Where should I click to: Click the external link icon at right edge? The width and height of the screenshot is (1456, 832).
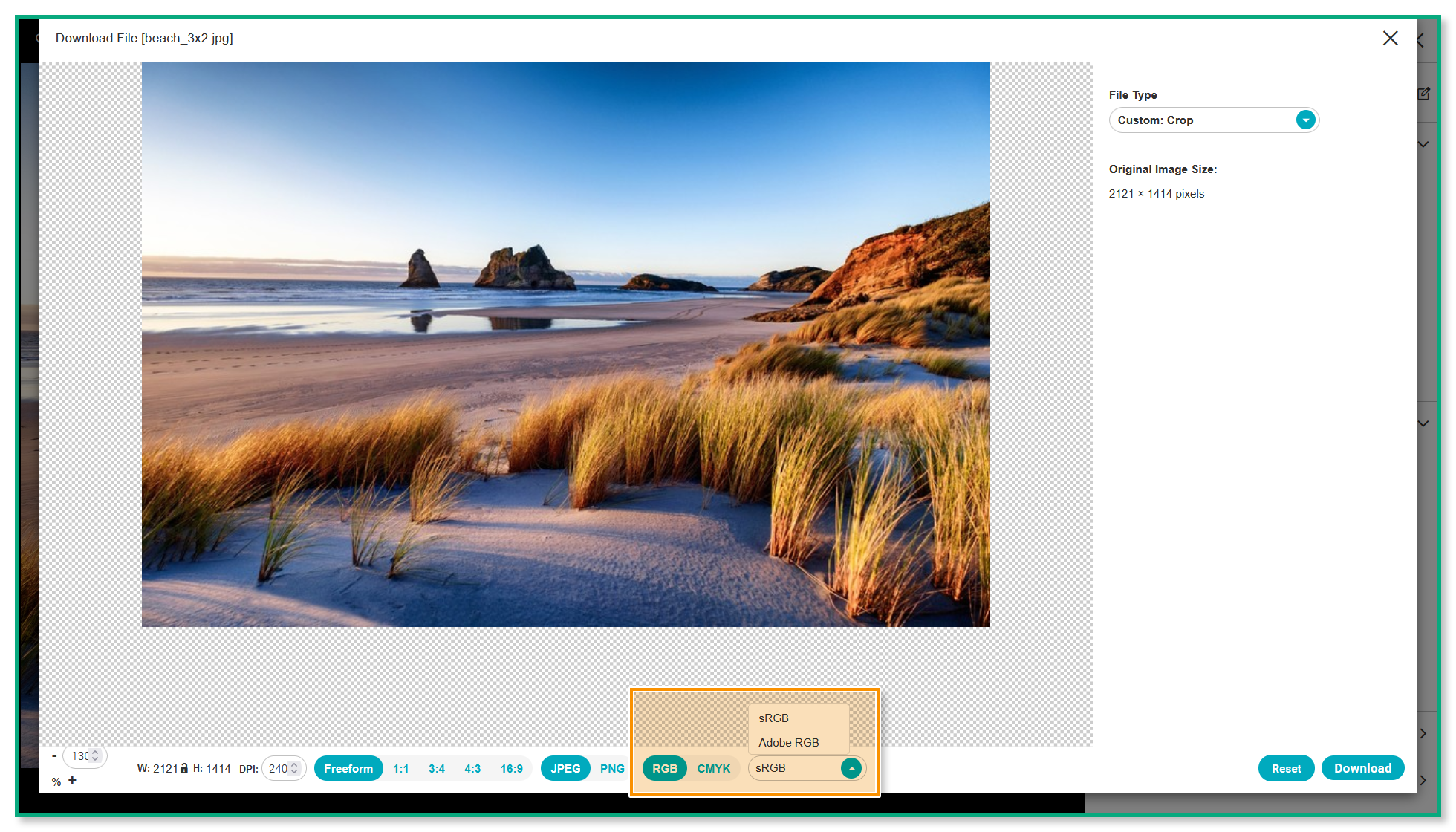click(1423, 94)
